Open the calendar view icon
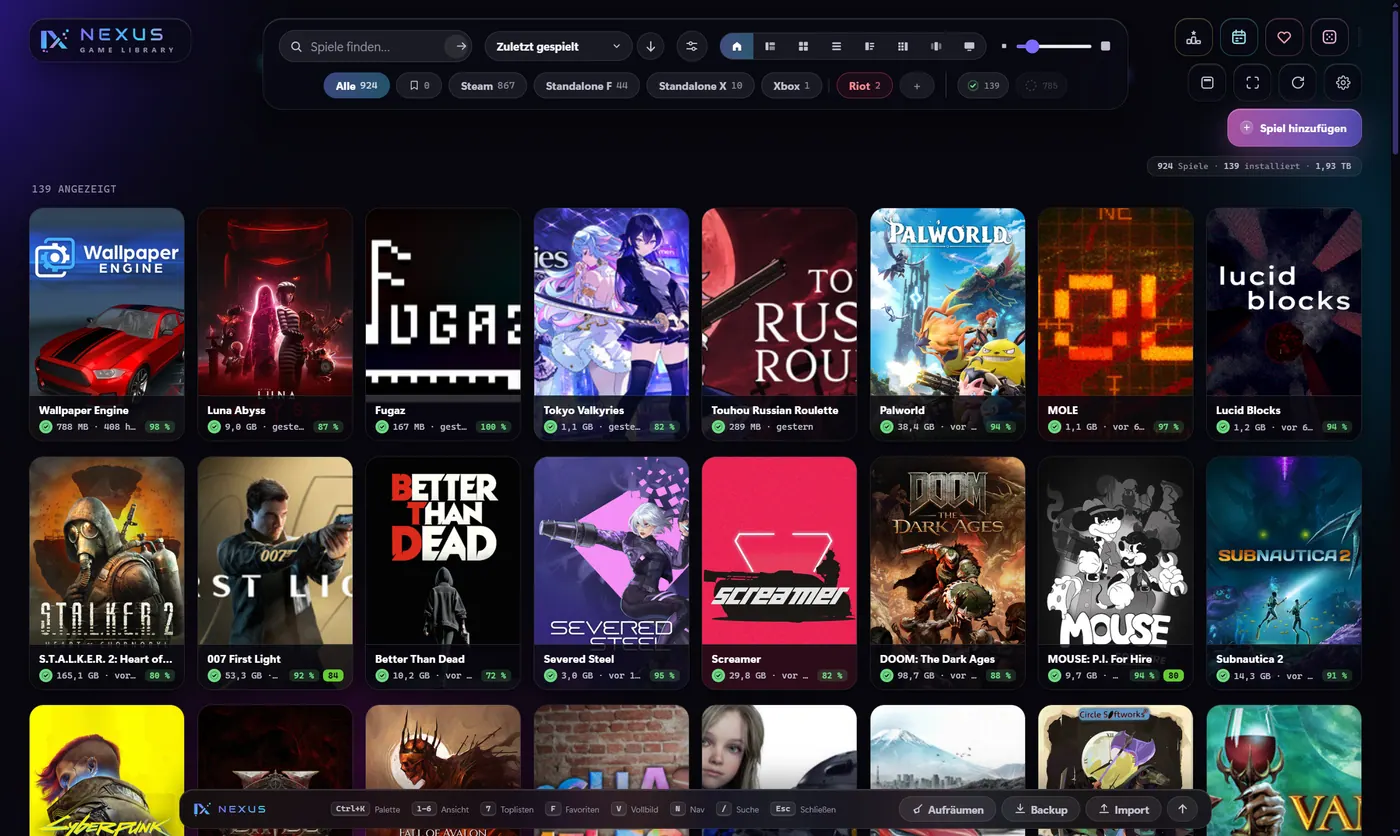 (x=1239, y=38)
